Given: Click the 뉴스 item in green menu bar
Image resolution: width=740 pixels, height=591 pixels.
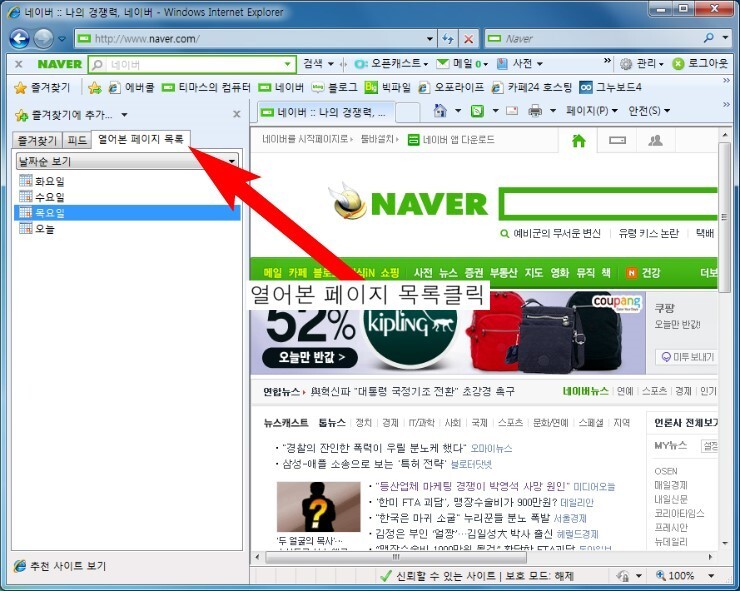Looking at the screenshot, I should (x=448, y=273).
